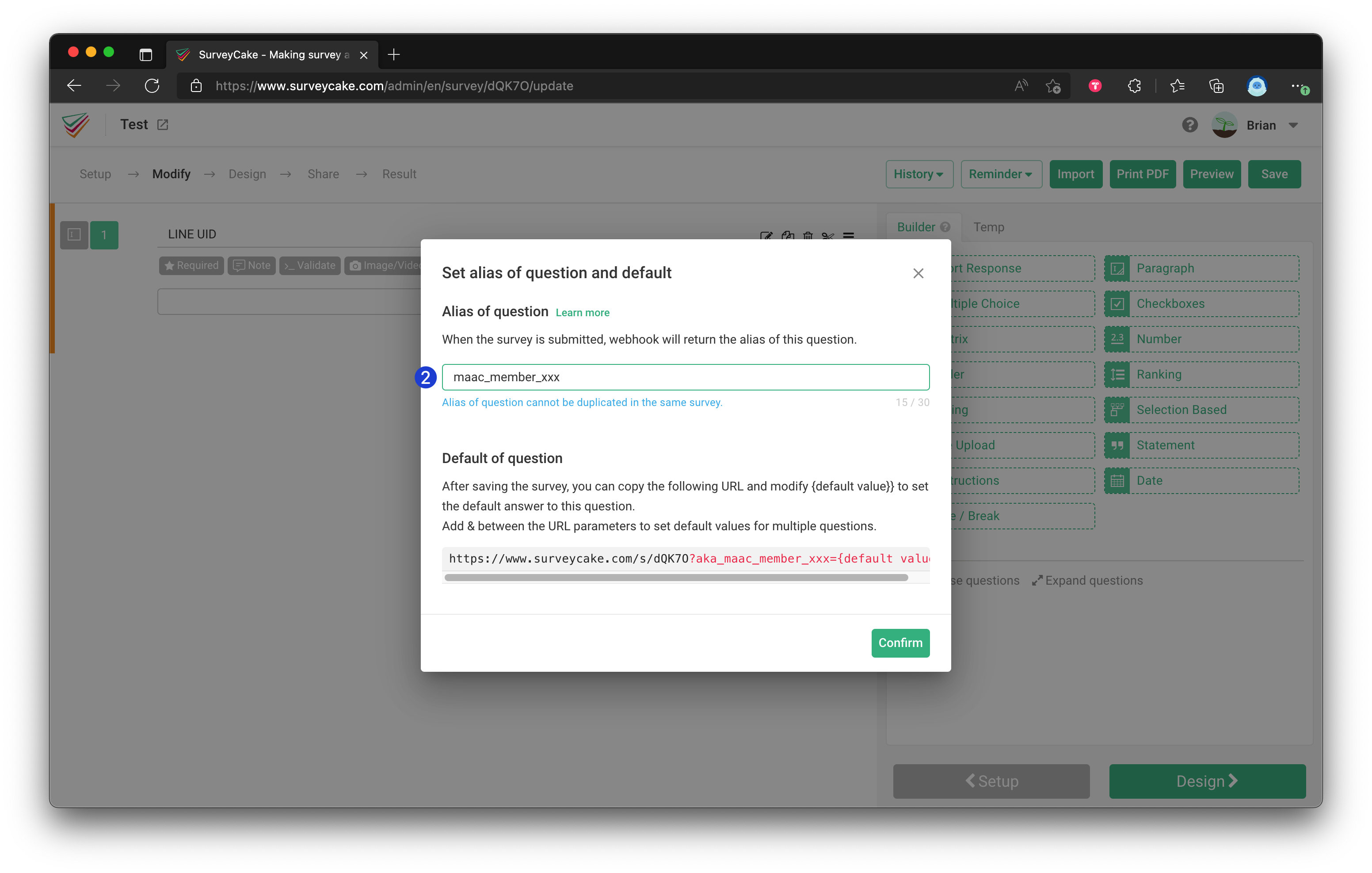This screenshot has width=1372, height=873.
Task: Open the Learn more link about aliases
Action: tap(582, 313)
